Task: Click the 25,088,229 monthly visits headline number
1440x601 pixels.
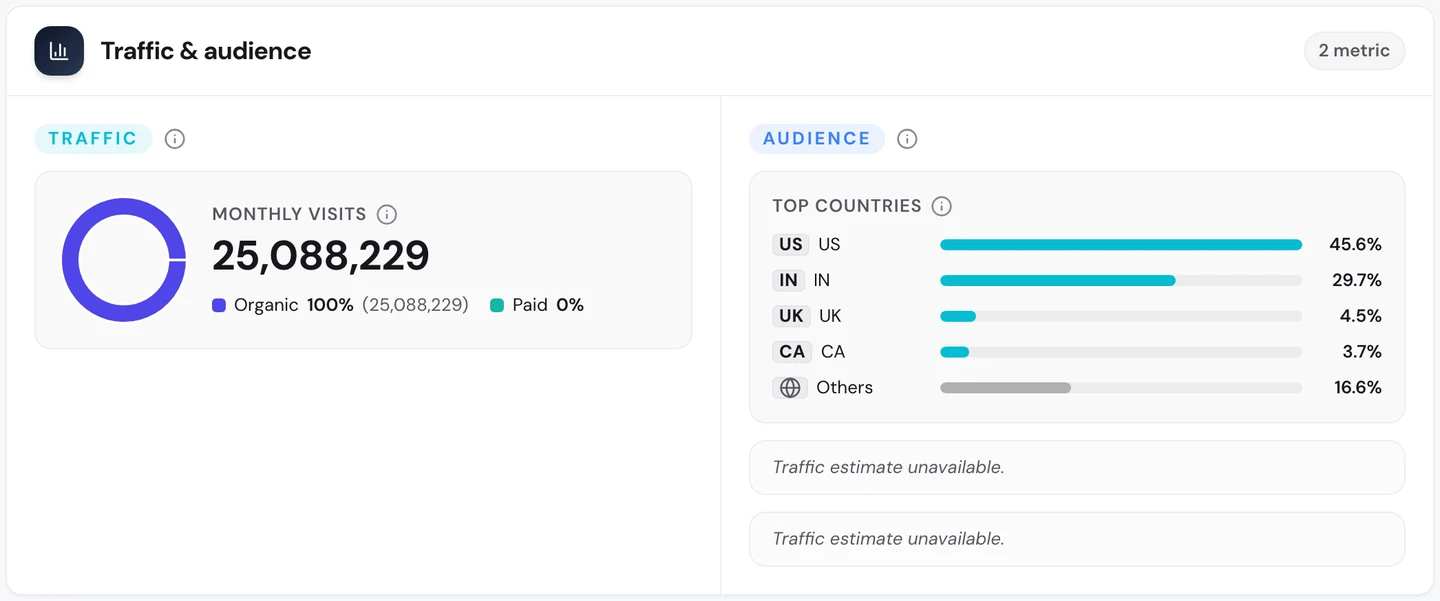Action: [x=321, y=256]
